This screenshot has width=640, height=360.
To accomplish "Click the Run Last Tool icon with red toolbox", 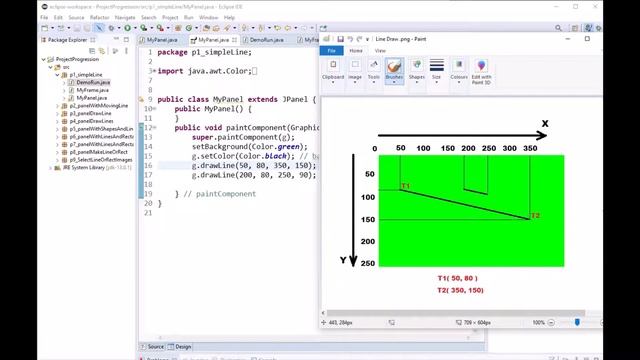I will [x=160, y=28].
